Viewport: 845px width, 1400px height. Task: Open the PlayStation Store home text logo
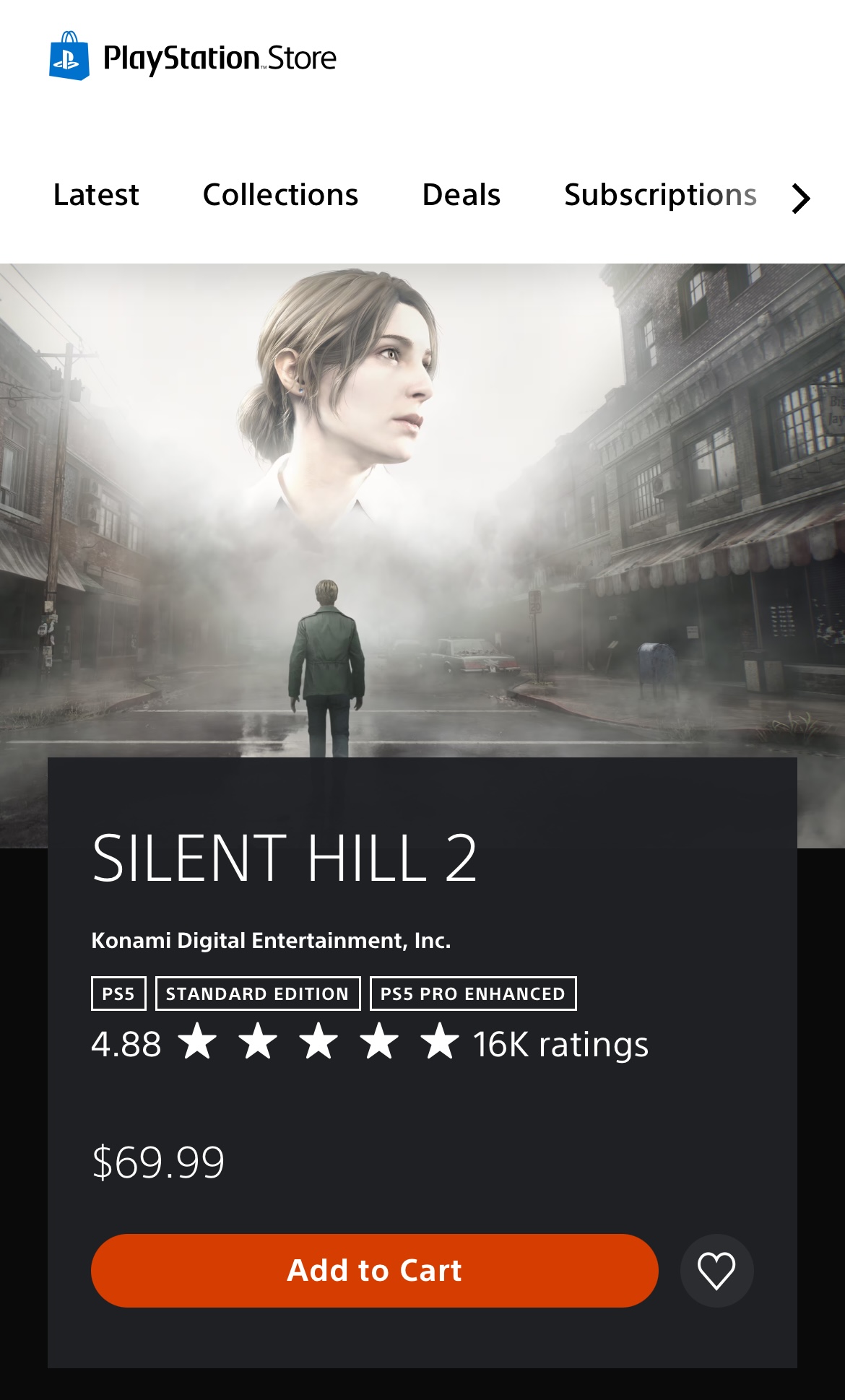click(220, 58)
